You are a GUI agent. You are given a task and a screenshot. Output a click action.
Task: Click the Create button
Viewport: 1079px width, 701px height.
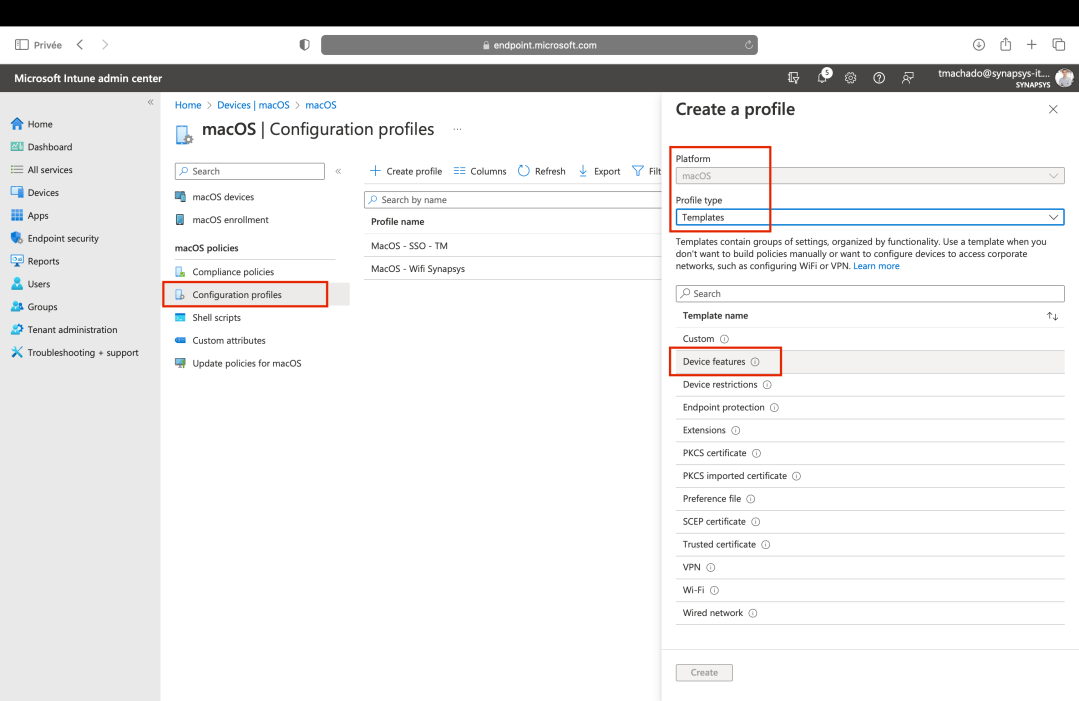pos(703,672)
